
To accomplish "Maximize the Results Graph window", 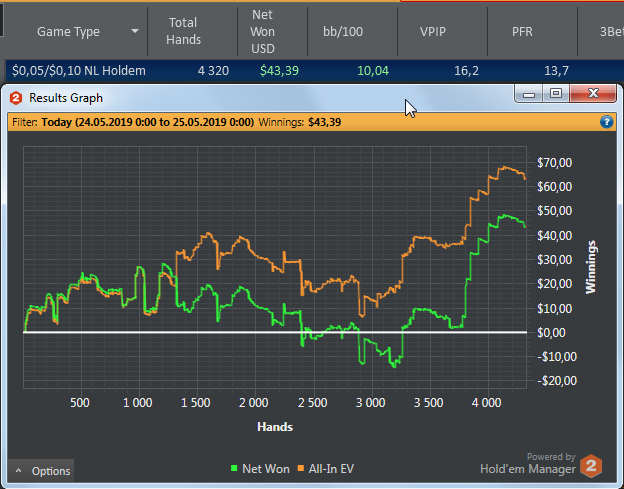I will pyautogui.click(x=556, y=94).
